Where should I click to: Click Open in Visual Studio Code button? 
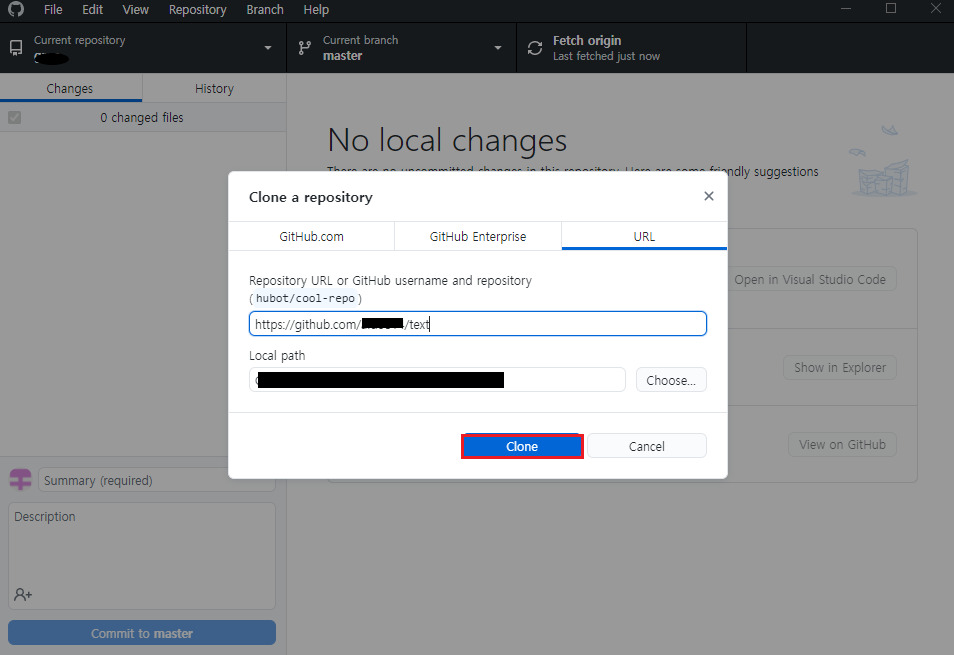tap(810, 280)
